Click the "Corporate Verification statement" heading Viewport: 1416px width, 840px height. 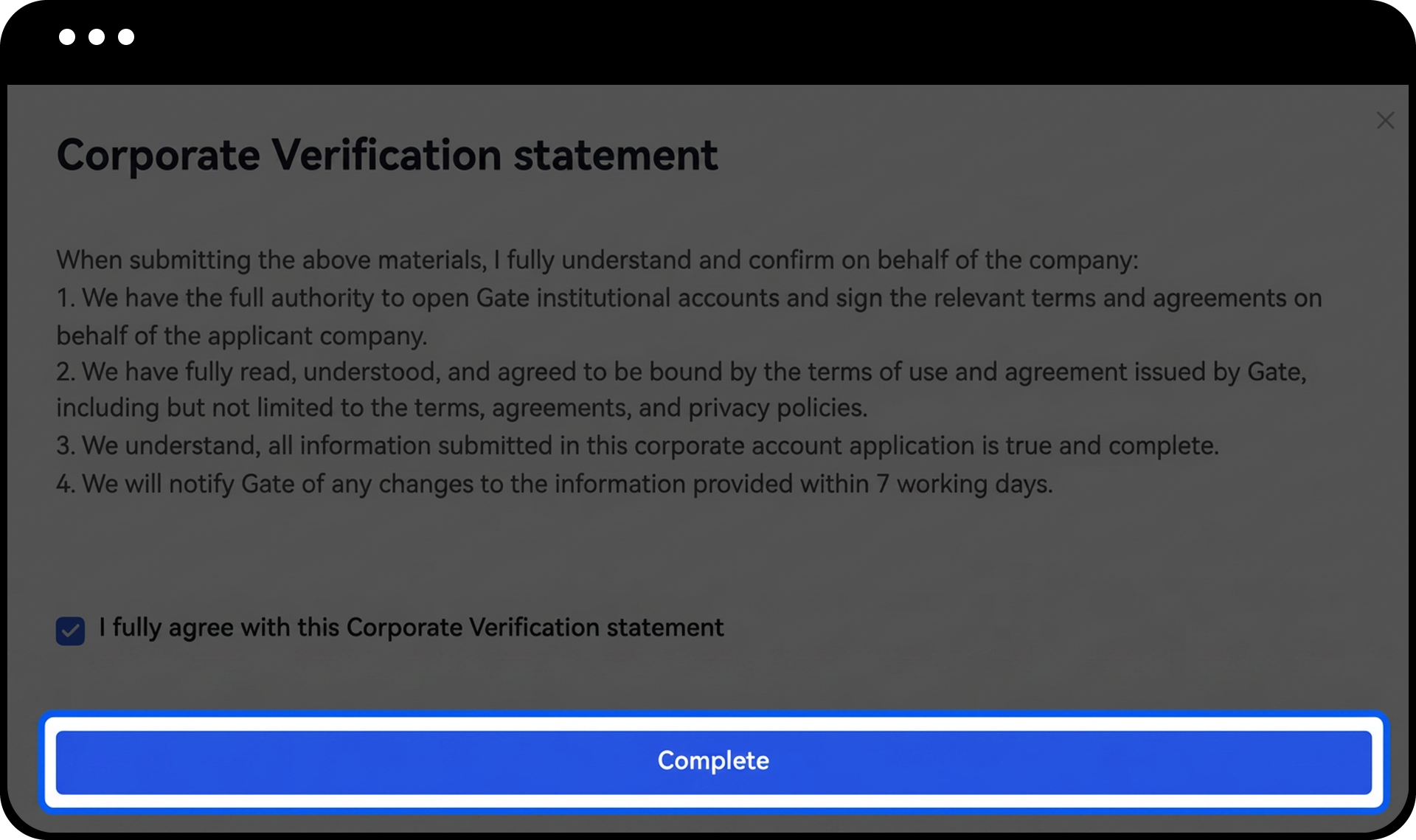tap(386, 155)
